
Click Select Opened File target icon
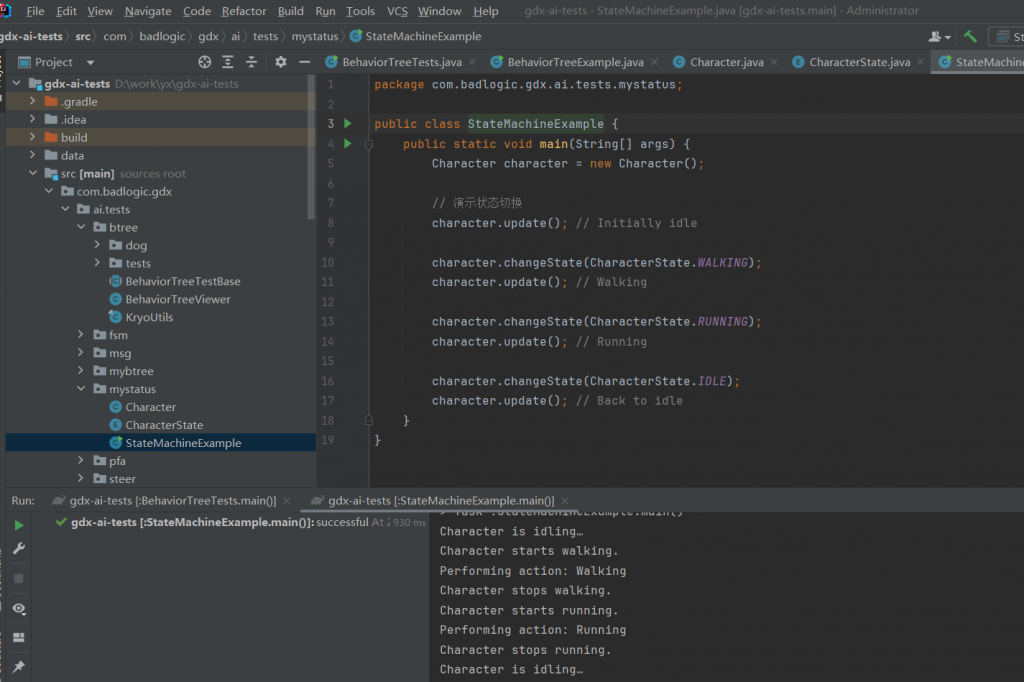205,62
